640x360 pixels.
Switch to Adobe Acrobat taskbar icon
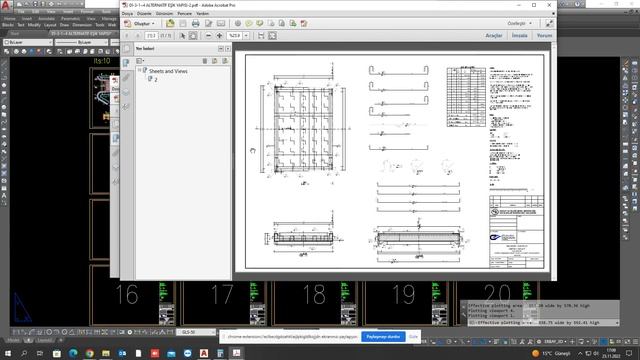click(236, 353)
